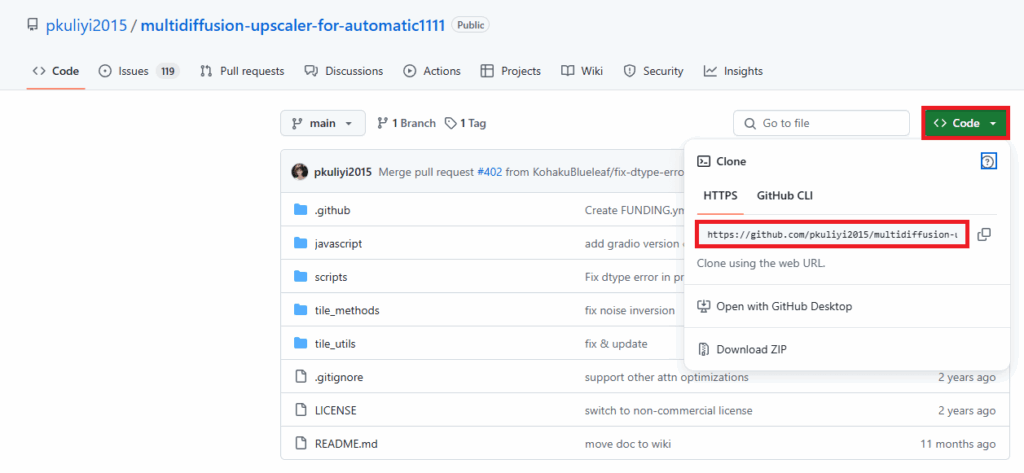1024x473 pixels.
Task: Open 'switch to non-commercial license' commit message
Action: [668, 410]
